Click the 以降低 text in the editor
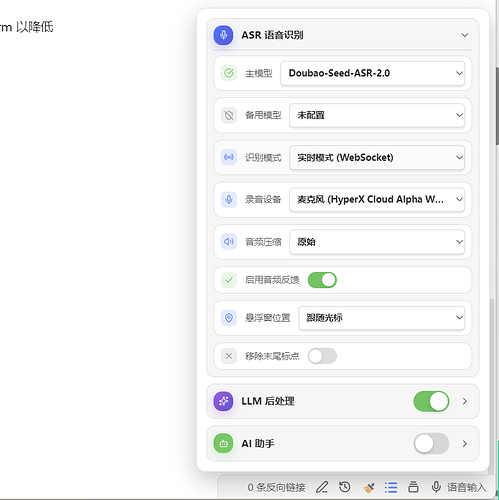499x500 pixels. click(x=35, y=27)
